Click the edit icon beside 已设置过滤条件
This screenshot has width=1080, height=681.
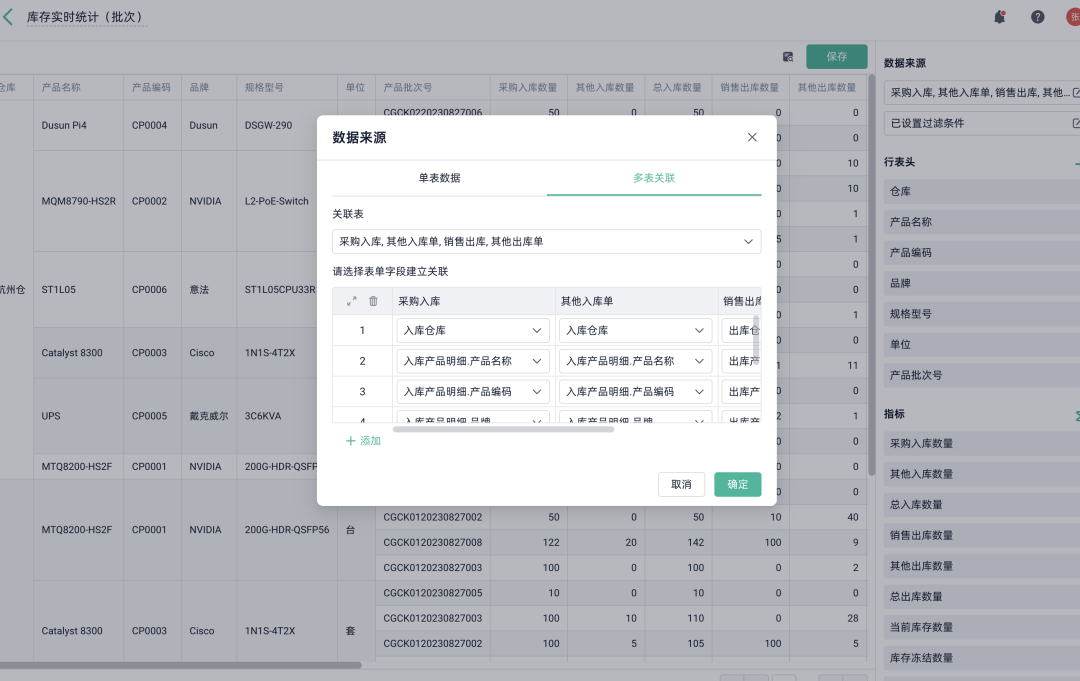[x=1076, y=124]
